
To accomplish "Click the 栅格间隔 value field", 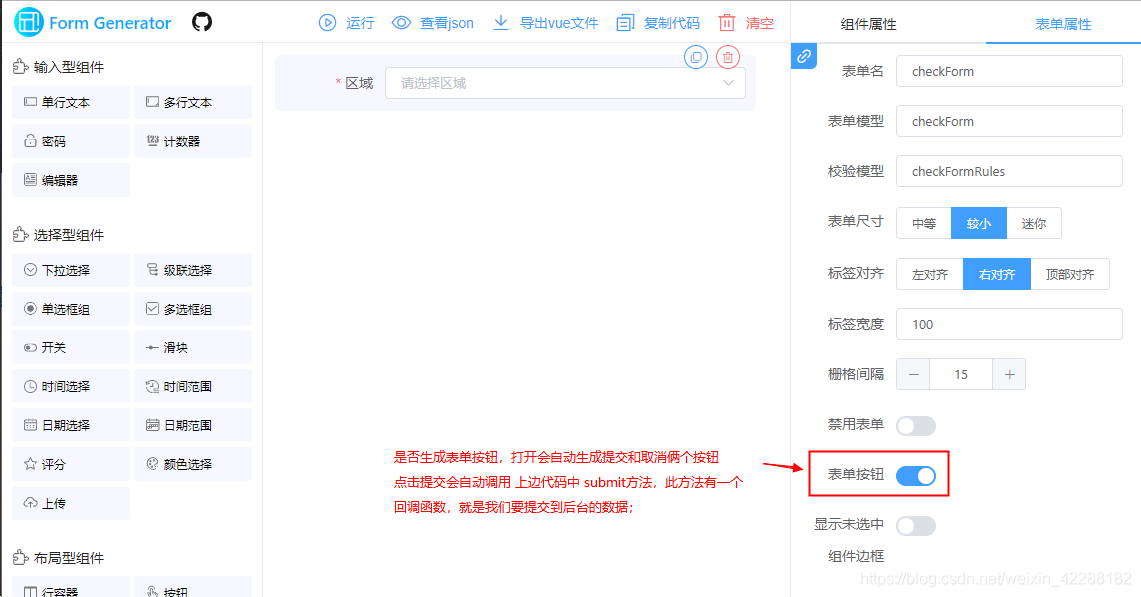I will tap(961, 374).
